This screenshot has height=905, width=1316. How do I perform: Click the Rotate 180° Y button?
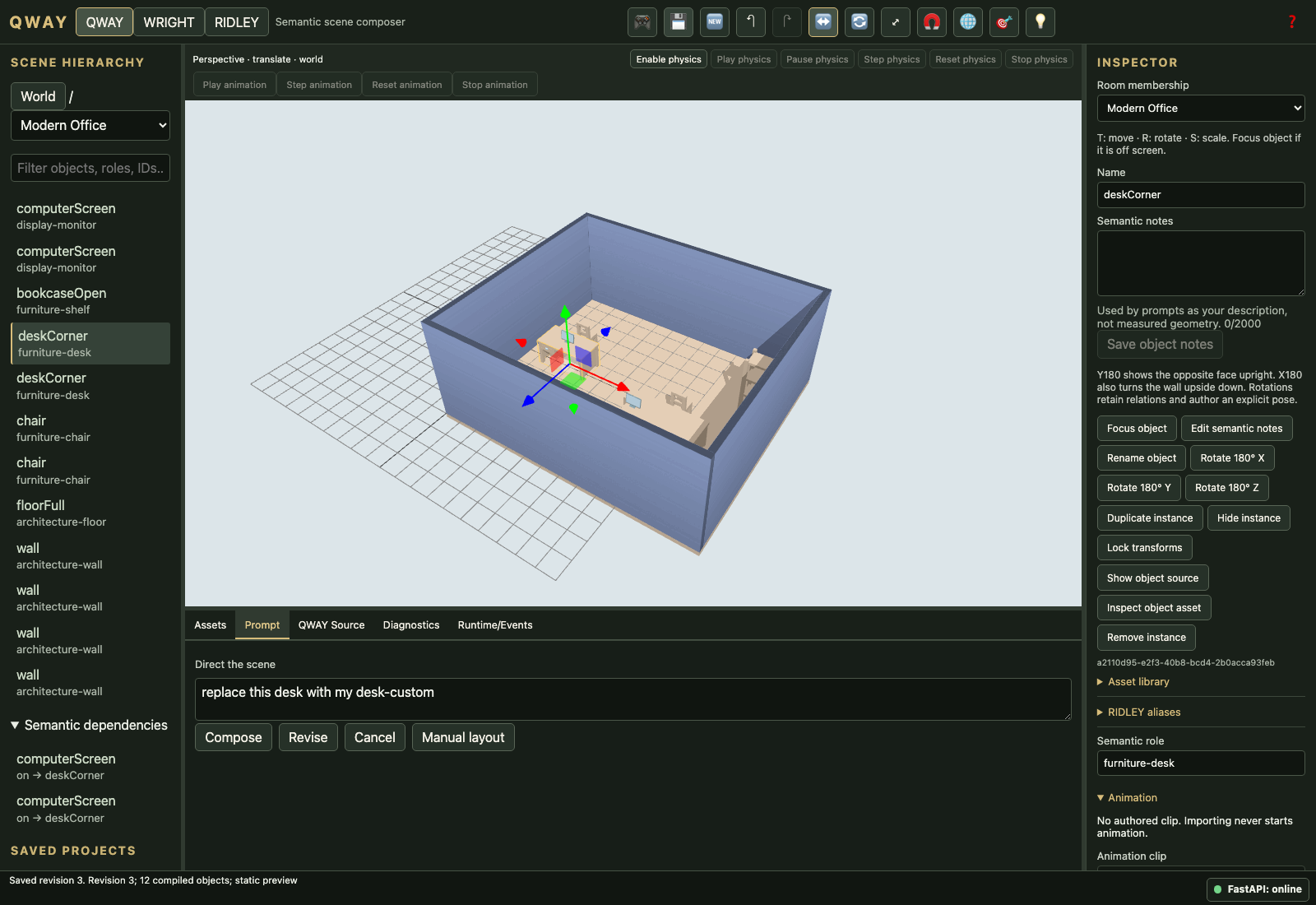1139,488
